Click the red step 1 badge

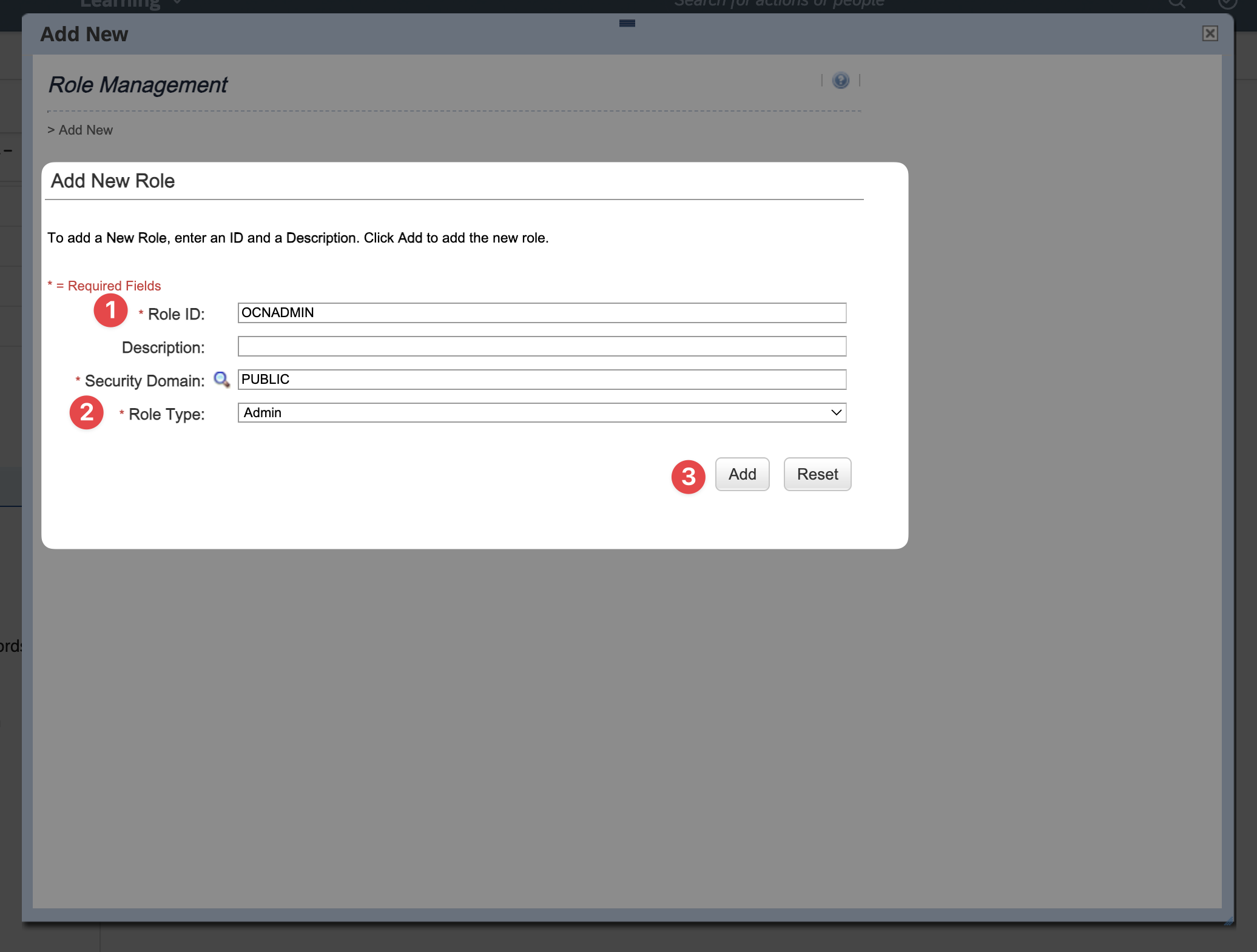[x=110, y=310]
